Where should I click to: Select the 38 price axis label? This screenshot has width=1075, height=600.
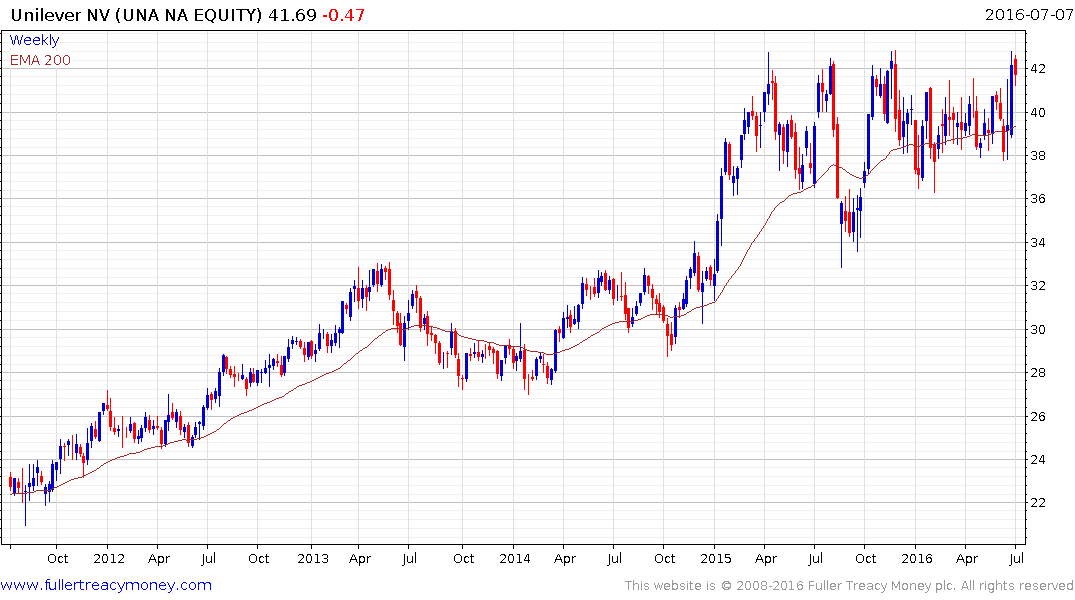(x=1038, y=156)
